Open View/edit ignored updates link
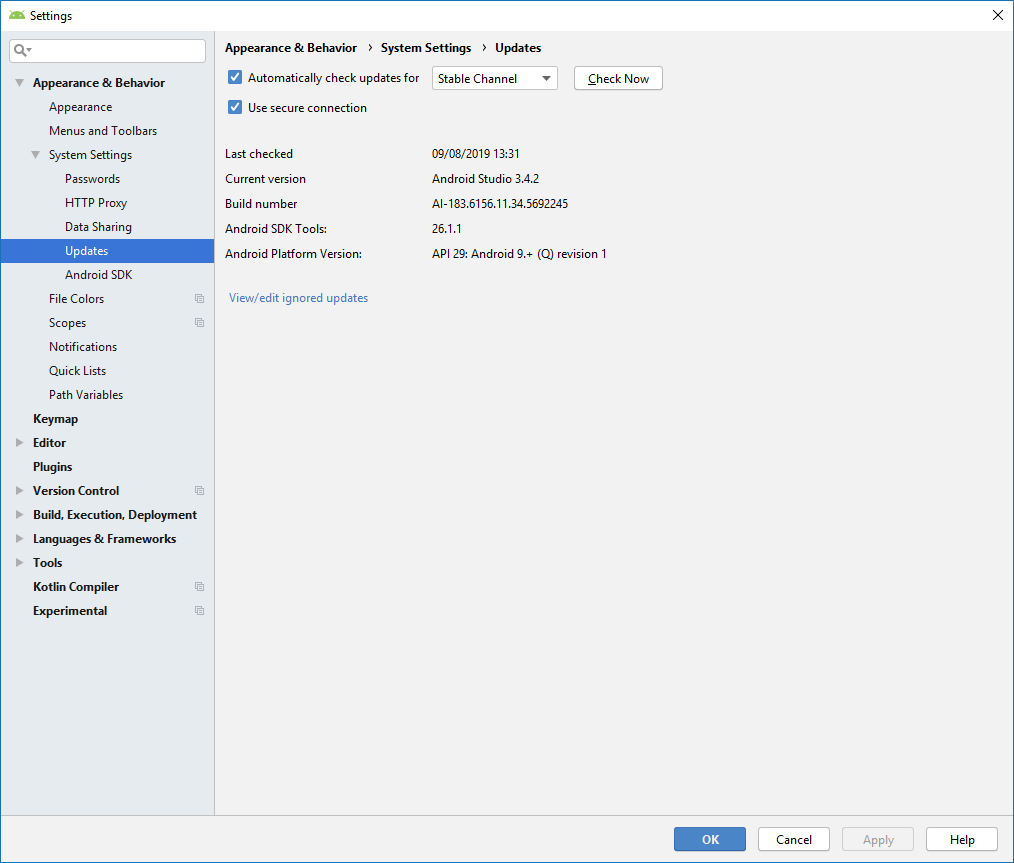Screen dimensions: 1014x863 click(298, 298)
